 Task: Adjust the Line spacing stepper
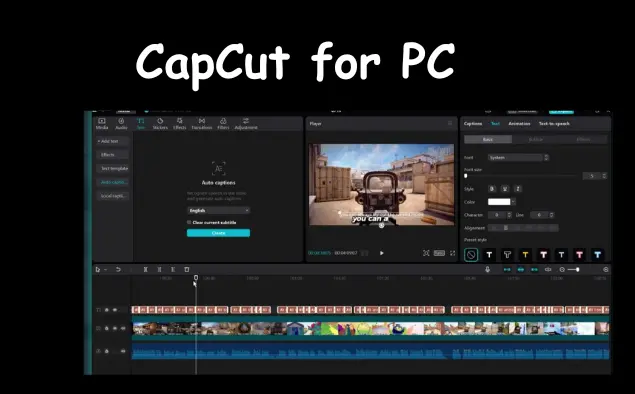552,215
